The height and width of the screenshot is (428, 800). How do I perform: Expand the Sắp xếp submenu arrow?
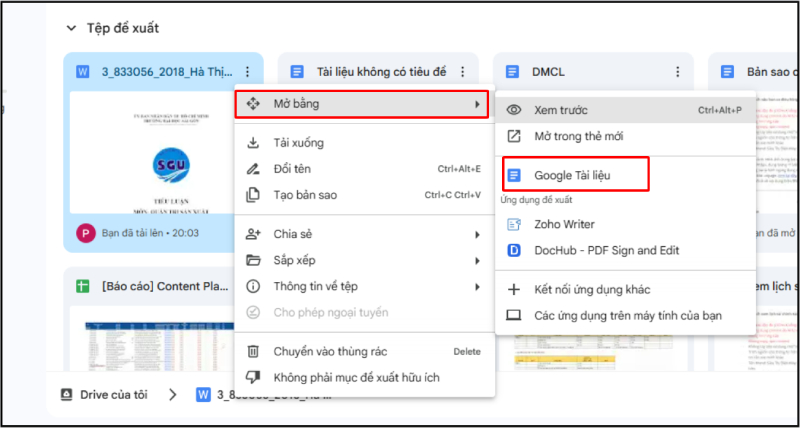click(x=478, y=261)
